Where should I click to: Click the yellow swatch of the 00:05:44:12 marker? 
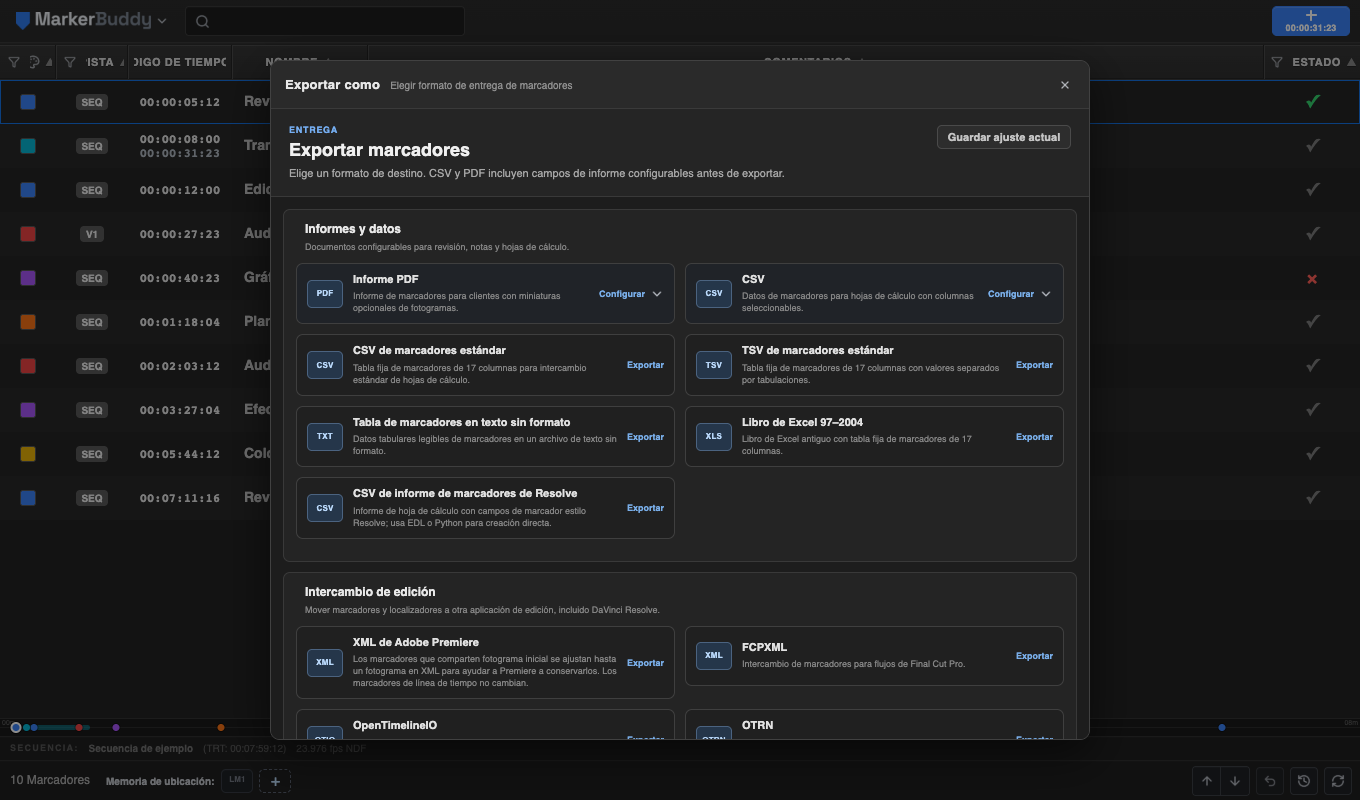(x=28, y=454)
